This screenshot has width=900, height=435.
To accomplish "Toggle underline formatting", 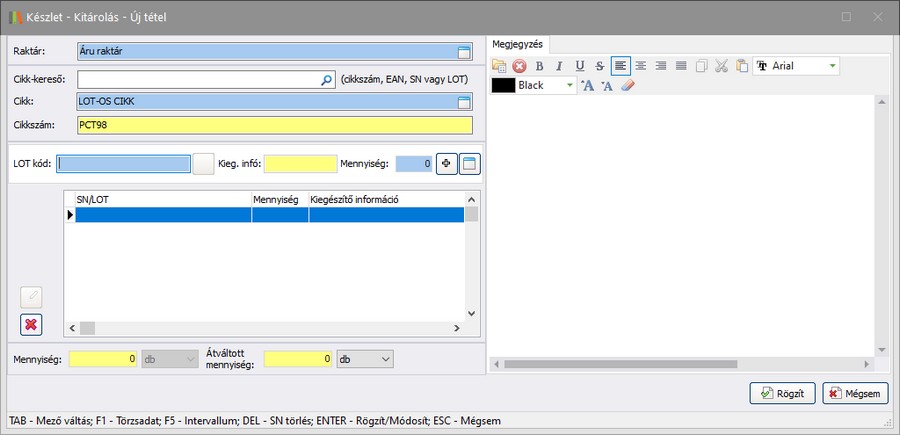I will point(580,66).
